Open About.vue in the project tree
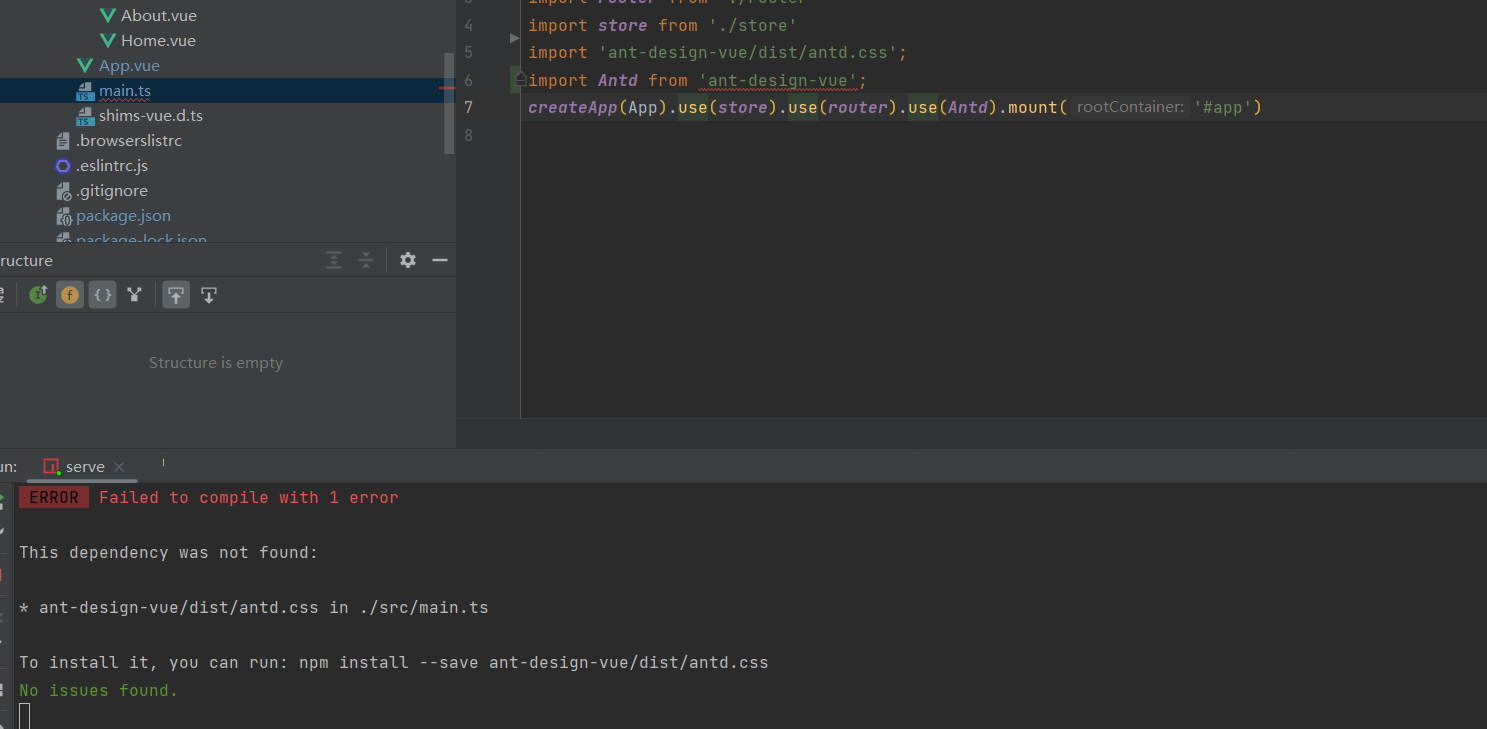 pos(159,15)
